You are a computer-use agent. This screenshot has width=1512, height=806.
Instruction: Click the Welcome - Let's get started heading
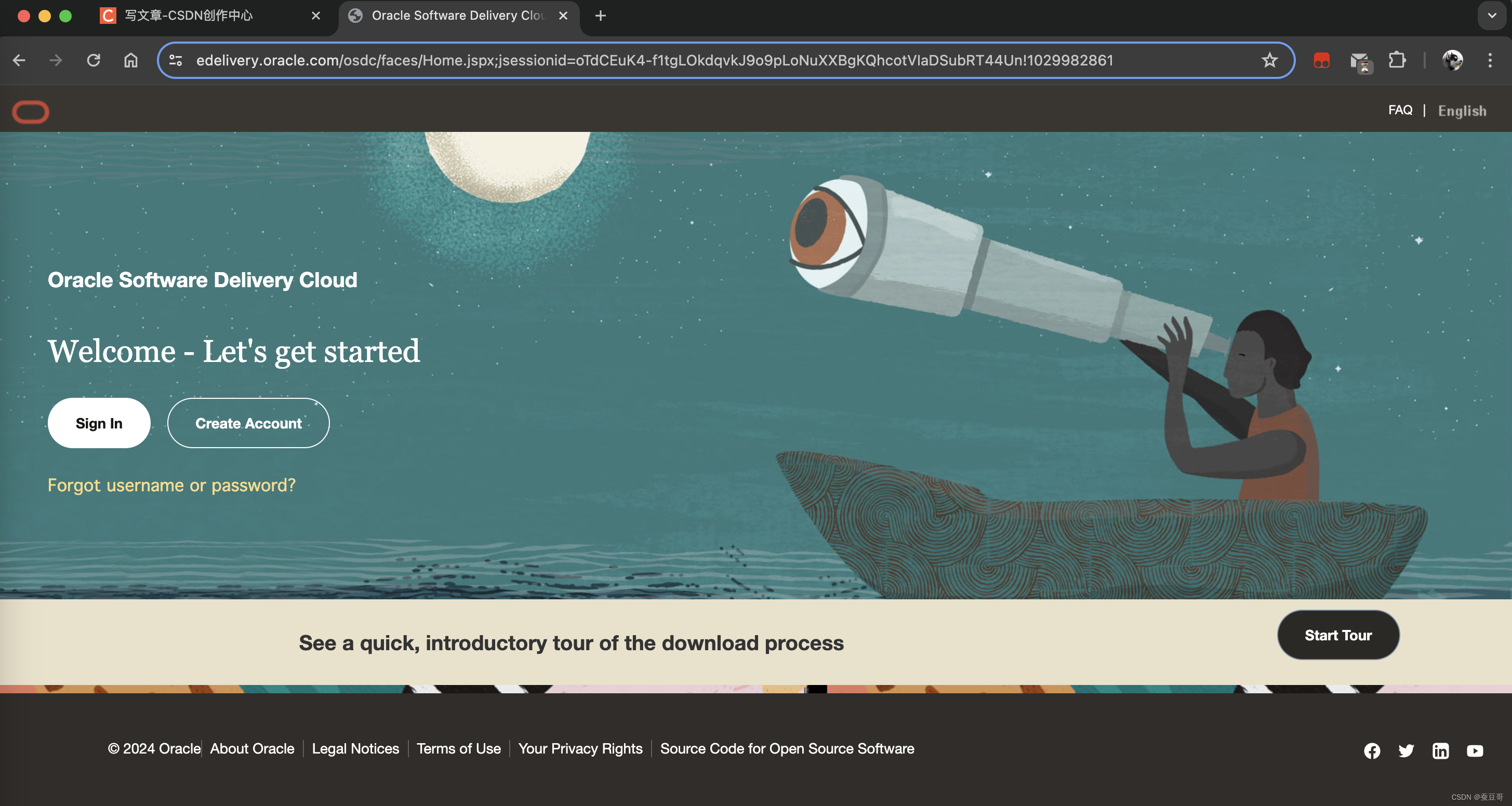point(234,352)
